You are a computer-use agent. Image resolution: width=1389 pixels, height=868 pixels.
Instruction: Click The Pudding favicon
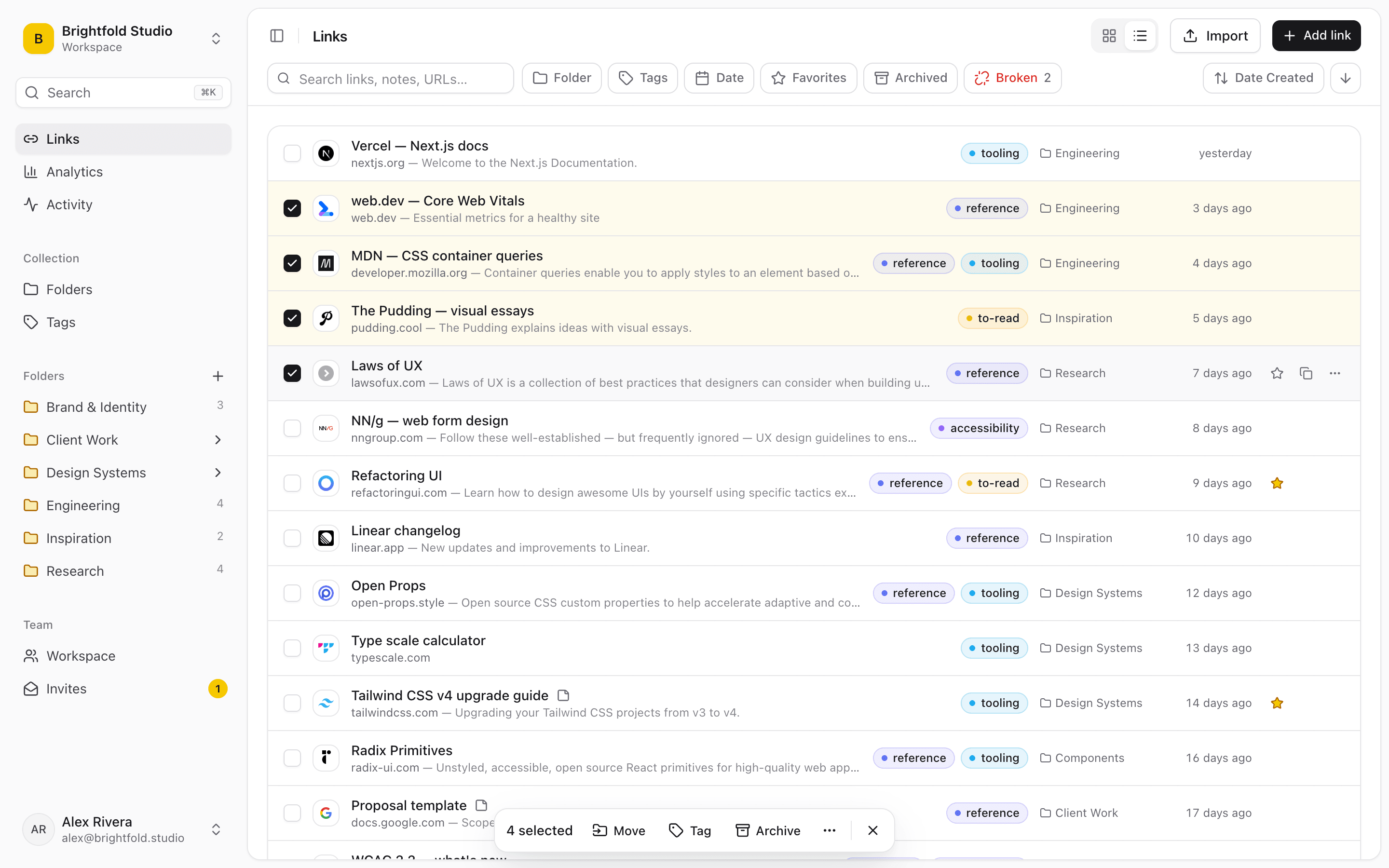326,318
